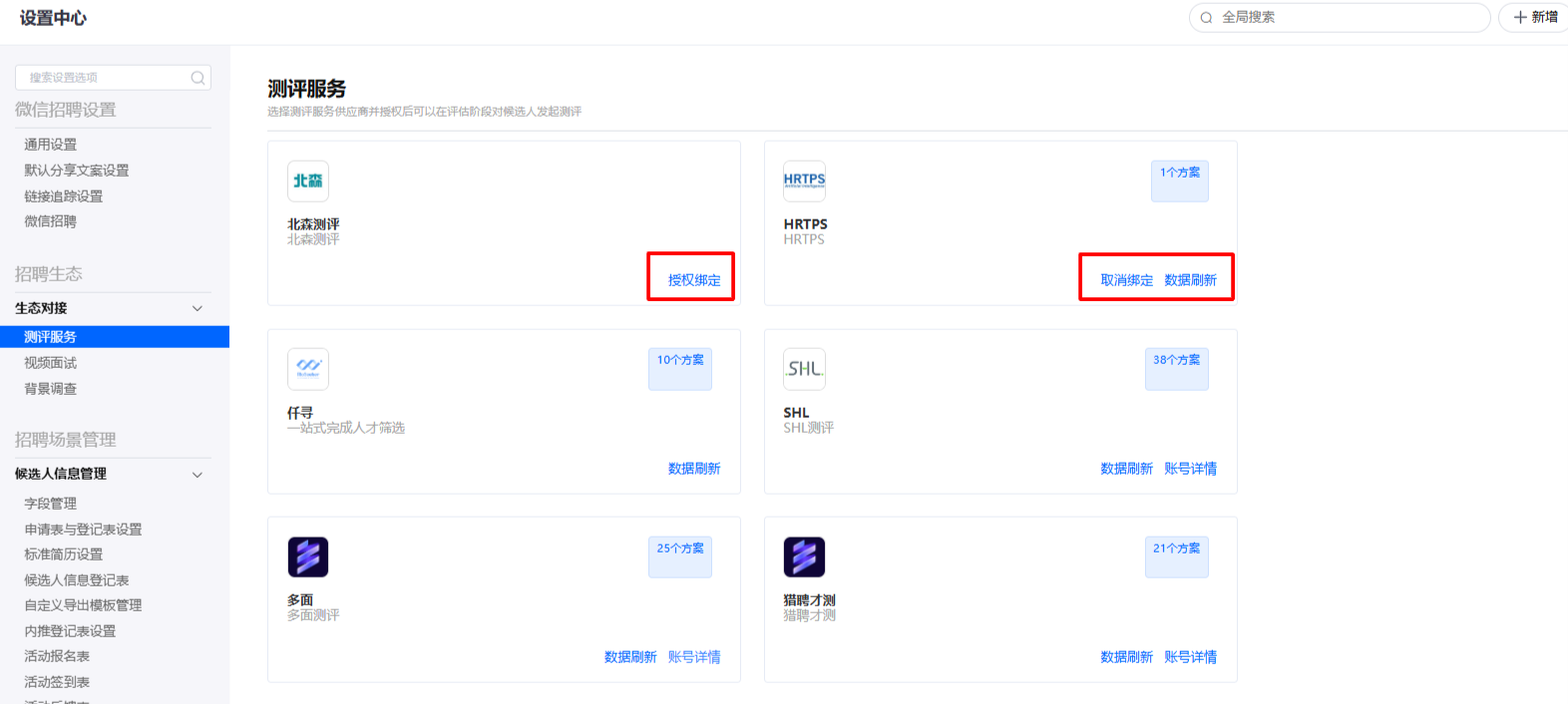Open 字段管理 in the sidebar
Viewport: 1568px width, 704px height.
pos(51,504)
